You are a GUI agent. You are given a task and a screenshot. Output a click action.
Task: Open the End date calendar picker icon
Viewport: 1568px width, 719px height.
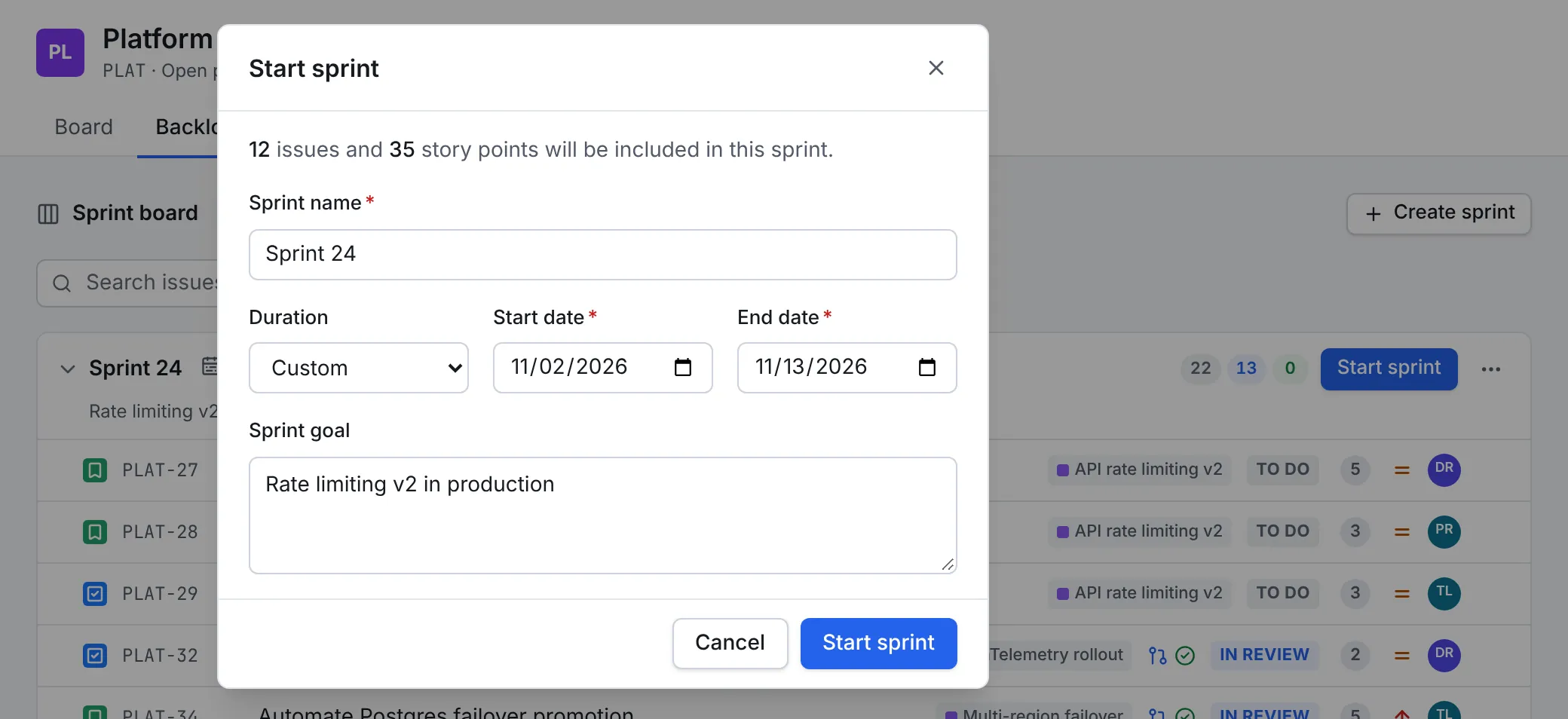927,368
